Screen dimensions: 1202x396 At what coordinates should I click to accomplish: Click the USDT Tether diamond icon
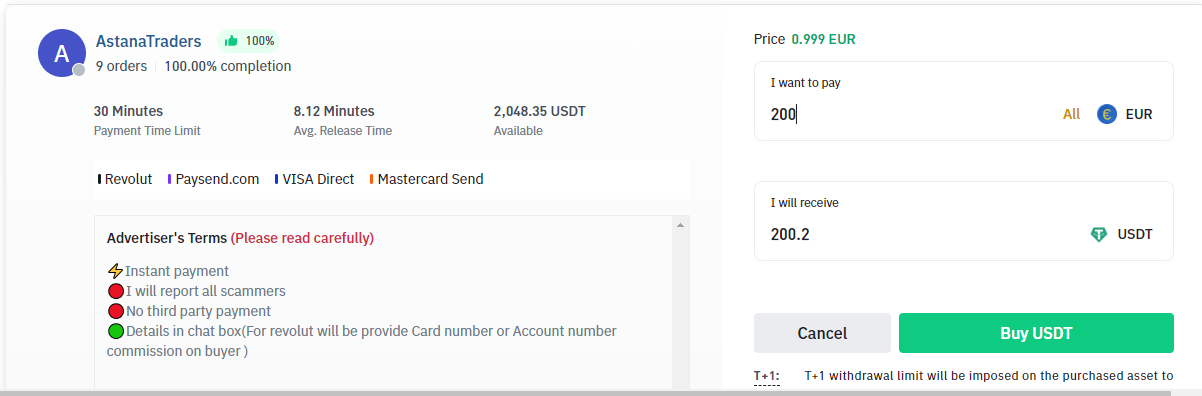pos(1099,234)
